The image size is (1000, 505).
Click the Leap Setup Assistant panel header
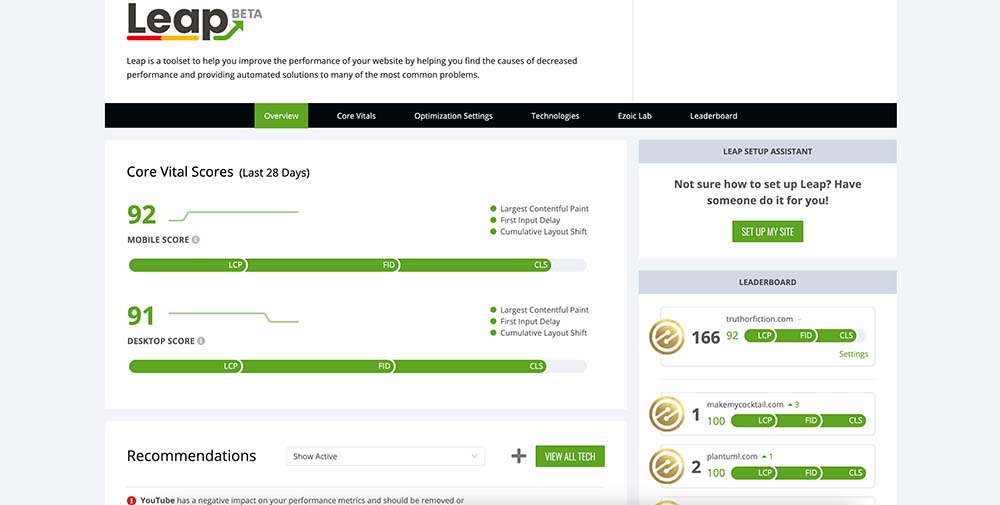coord(767,152)
